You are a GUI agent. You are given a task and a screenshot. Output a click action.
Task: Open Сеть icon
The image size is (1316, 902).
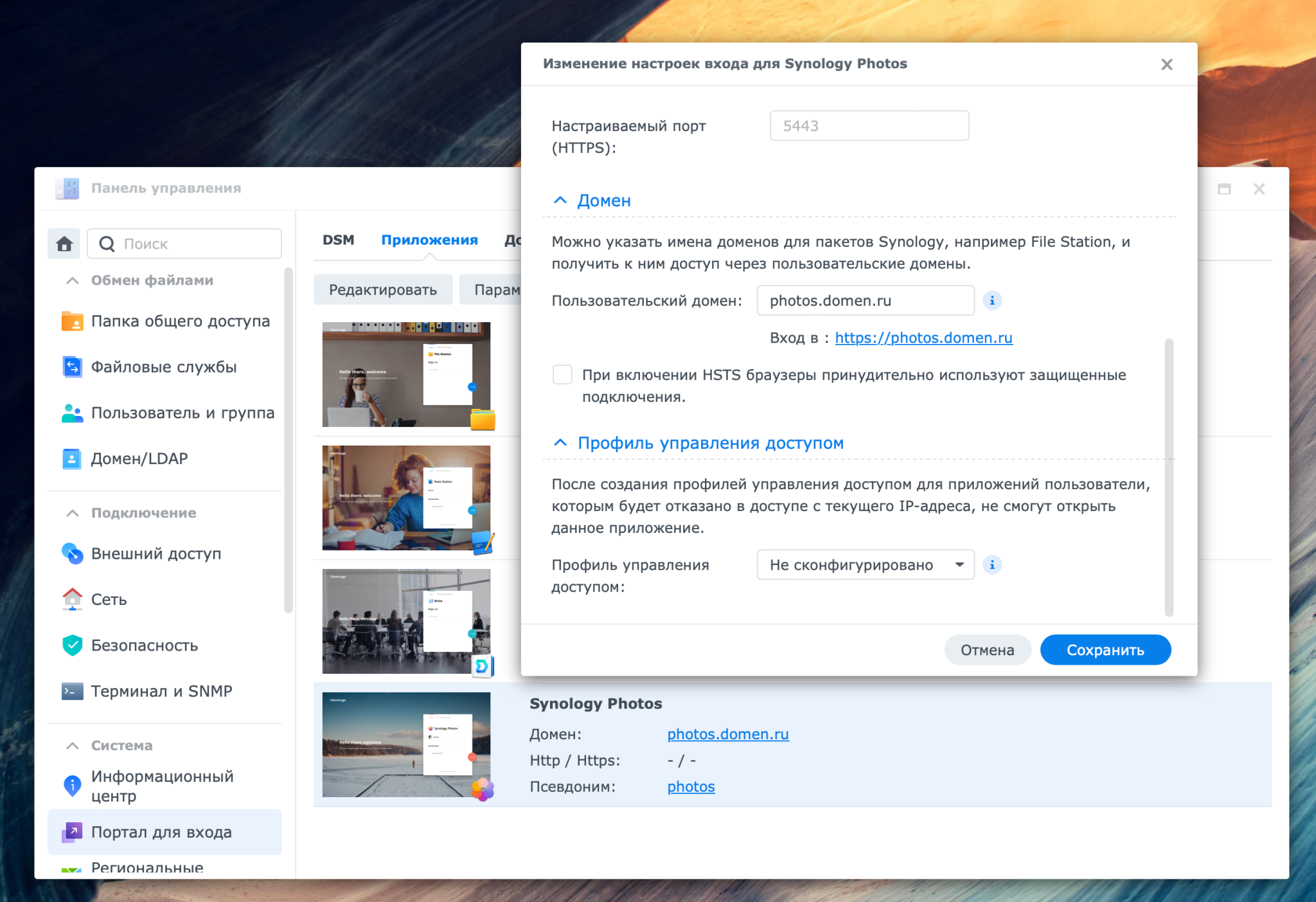click(72, 599)
